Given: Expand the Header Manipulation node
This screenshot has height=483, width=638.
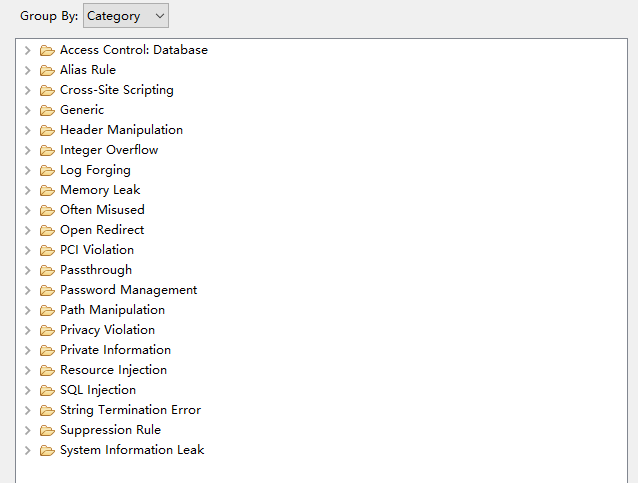Looking at the screenshot, I should (x=28, y=130).
